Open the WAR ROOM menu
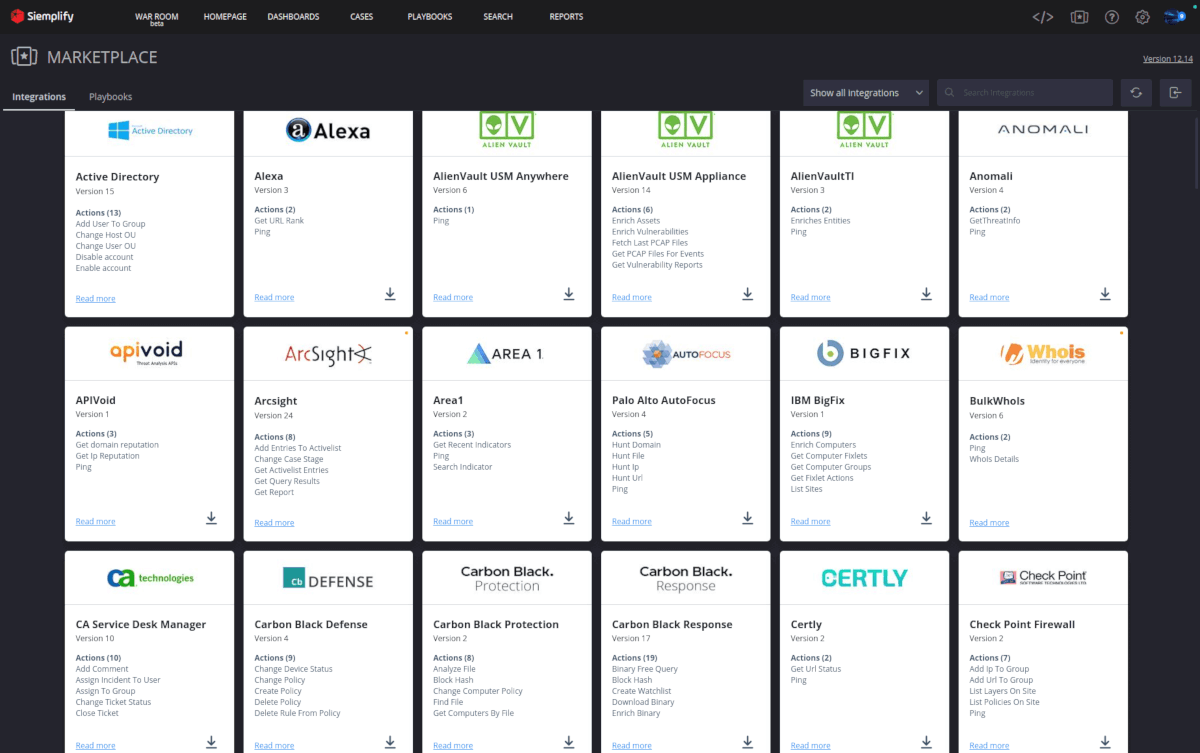The width and height of the screenshot is (1200, 753). coord(156,18)
